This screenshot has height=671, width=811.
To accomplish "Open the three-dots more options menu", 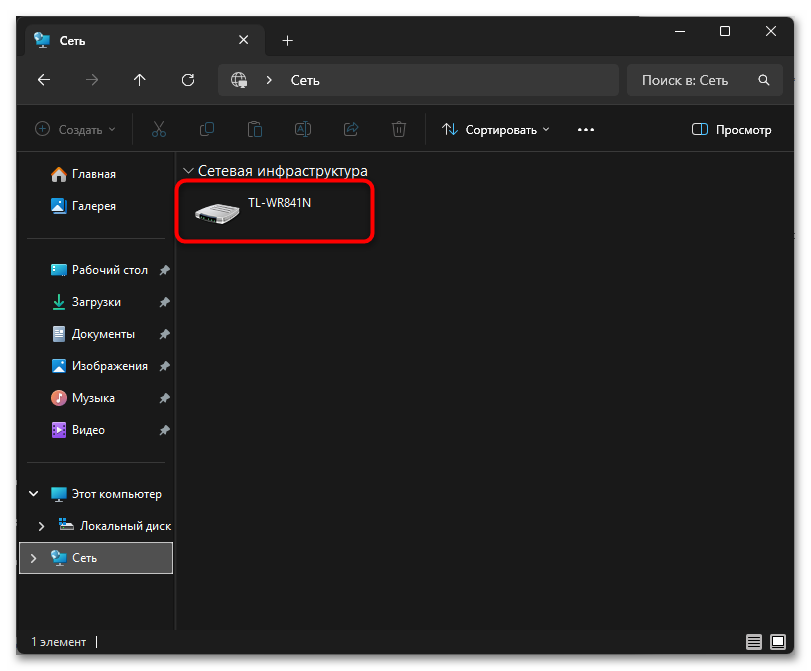I will point(586,129).
